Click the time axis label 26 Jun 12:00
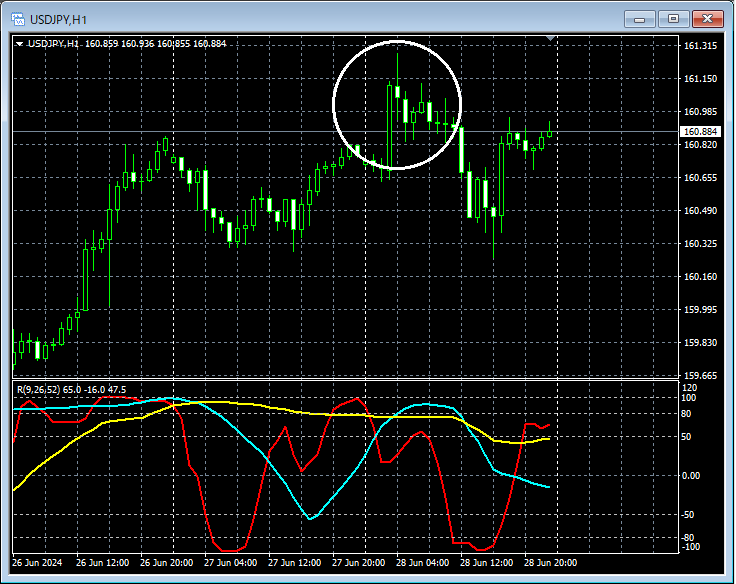Viewport: 736px width, 584px height. coord(102,562)
